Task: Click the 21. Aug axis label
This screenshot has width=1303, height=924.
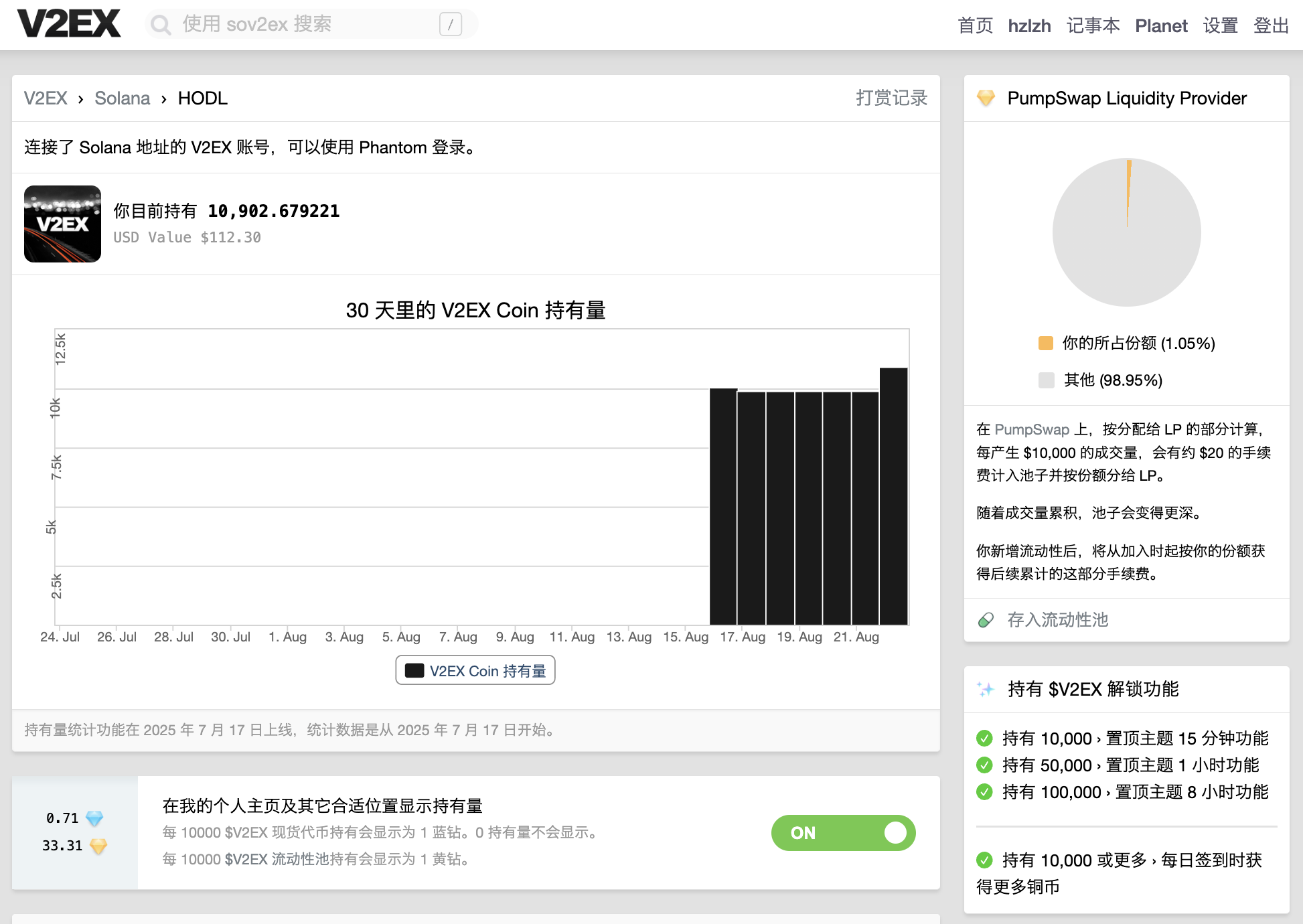Action: [856, 637]
